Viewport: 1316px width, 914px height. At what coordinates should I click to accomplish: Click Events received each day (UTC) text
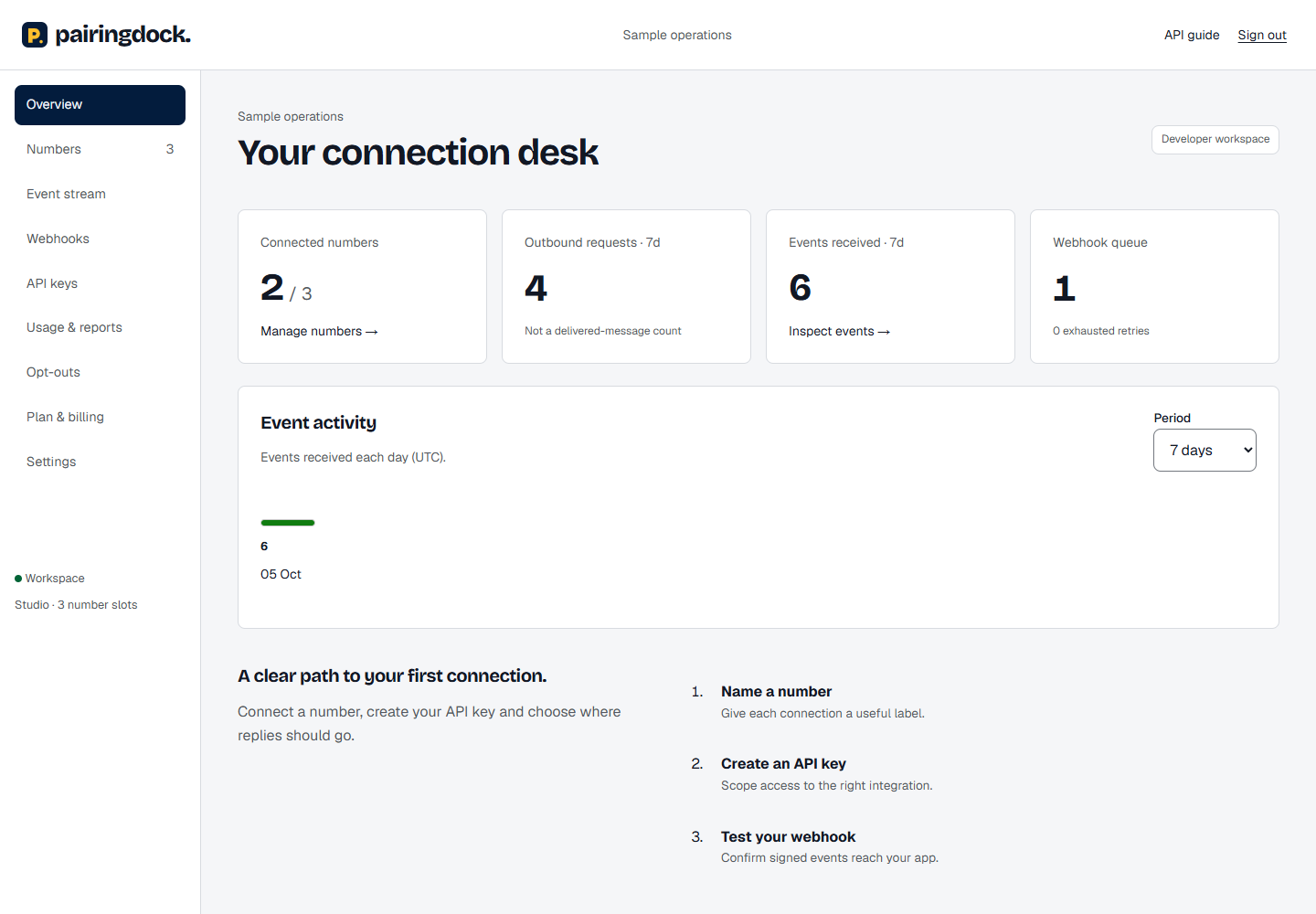point(353,457)
